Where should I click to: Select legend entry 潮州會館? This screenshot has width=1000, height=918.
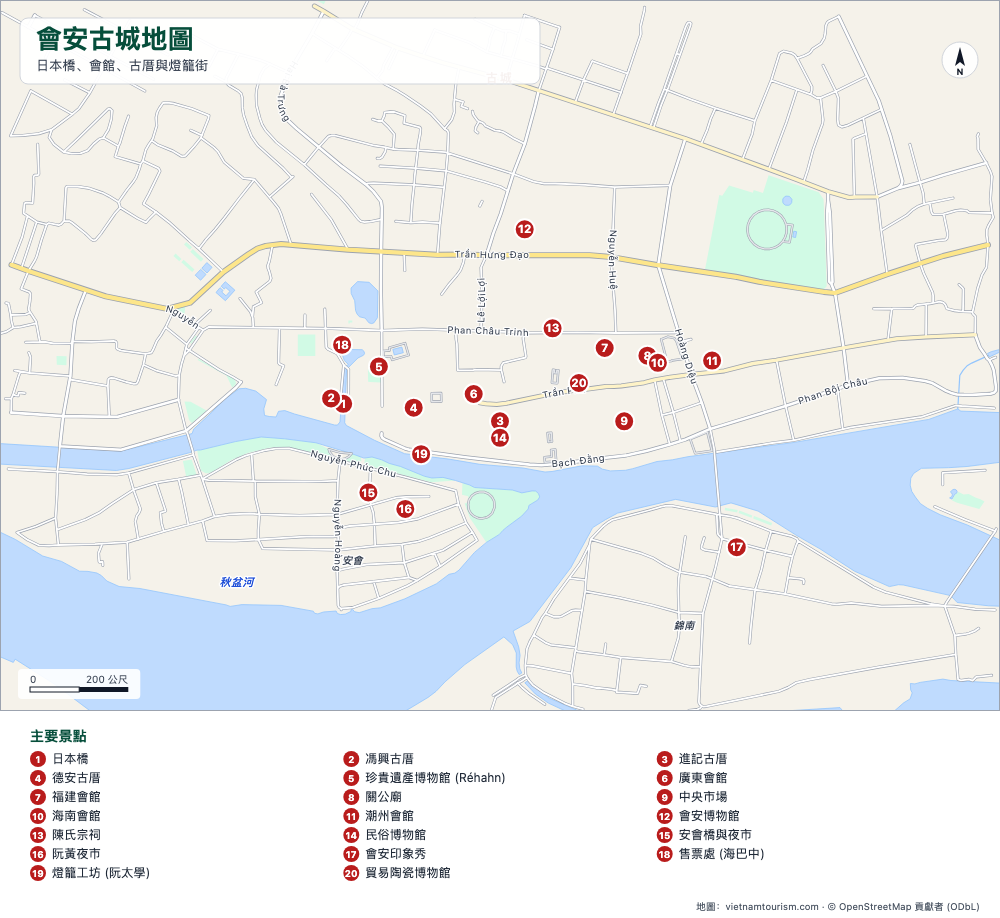click(389, 816)
